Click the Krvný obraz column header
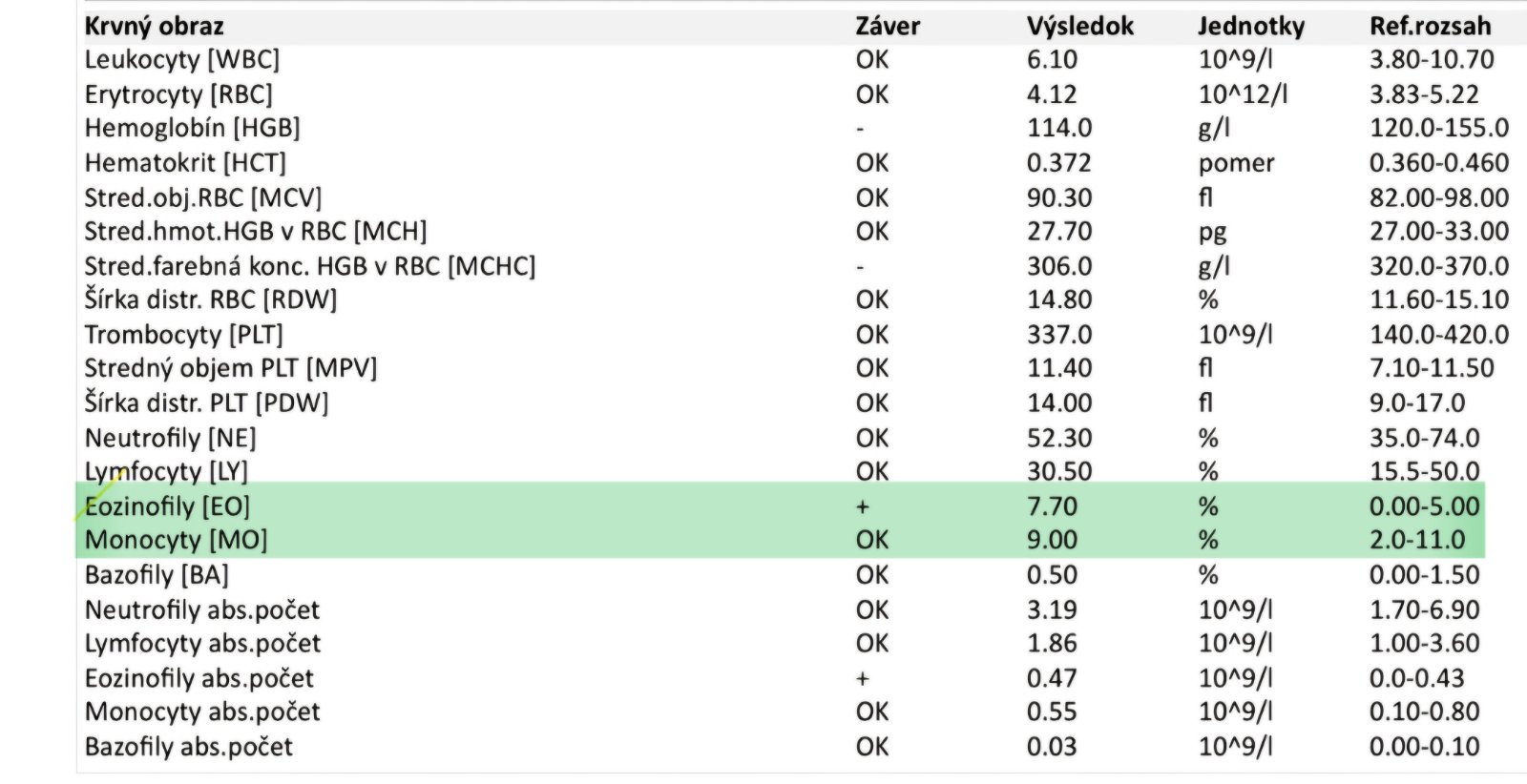Image resolution: width=1527 pixels, height=784 pixels. point(154,26)
